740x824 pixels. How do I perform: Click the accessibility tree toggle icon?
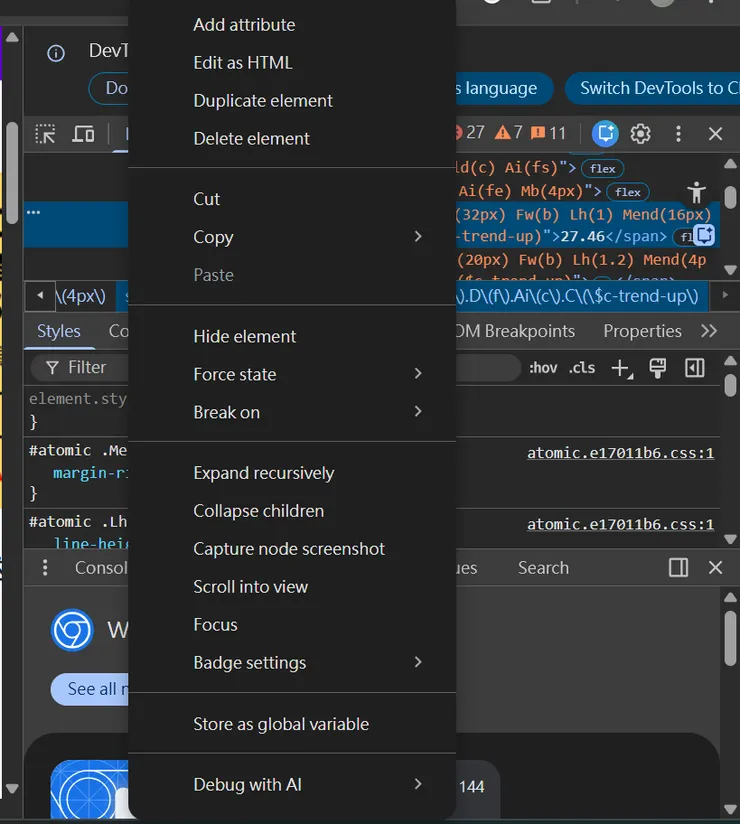696,193
